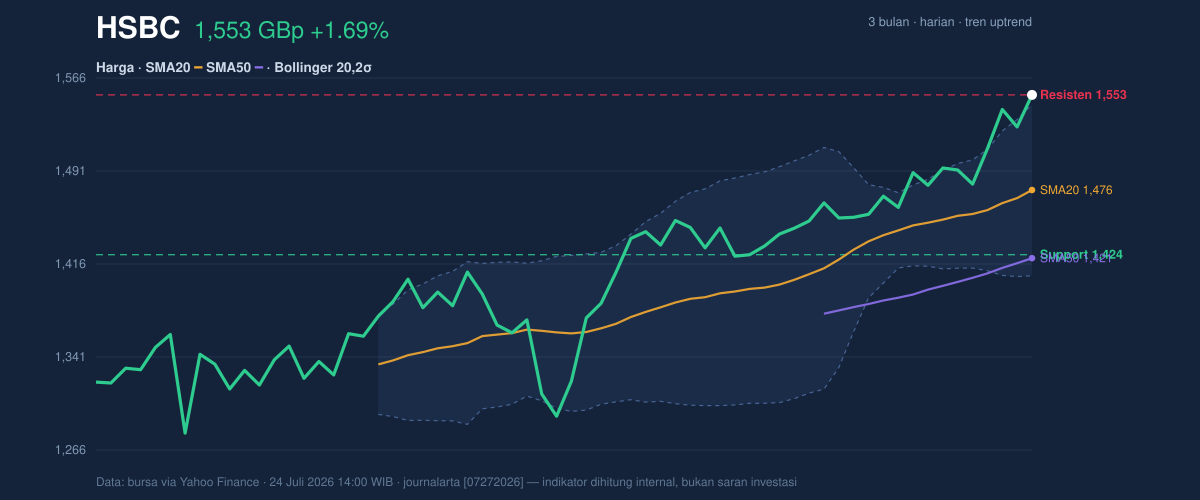Click the Yahoo Finance data source footer
This screenshot has width=1200, height=500.
[446, 482]
